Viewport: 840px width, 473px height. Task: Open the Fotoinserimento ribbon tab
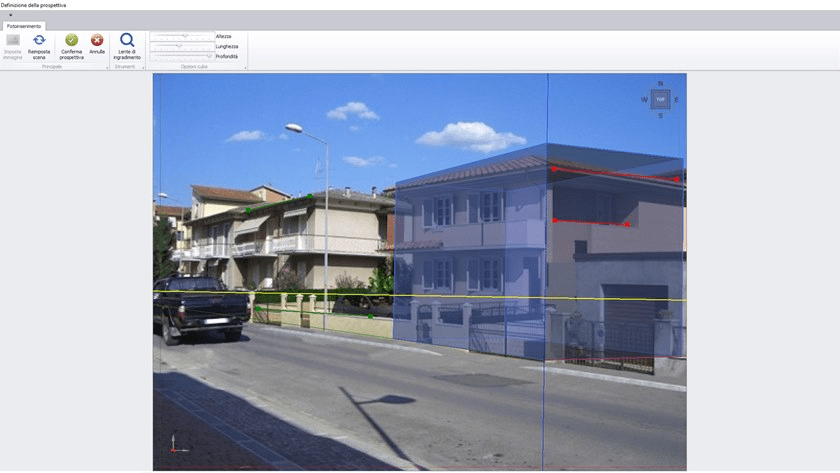pos(24,26)
